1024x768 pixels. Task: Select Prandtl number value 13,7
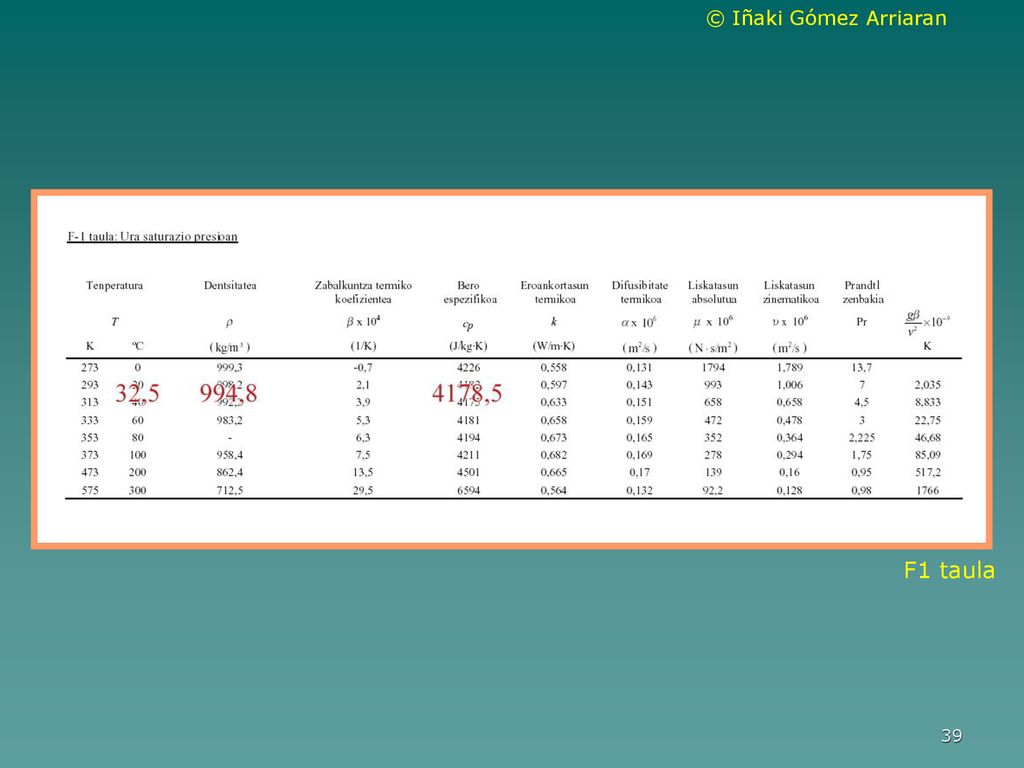click(861, 368)
